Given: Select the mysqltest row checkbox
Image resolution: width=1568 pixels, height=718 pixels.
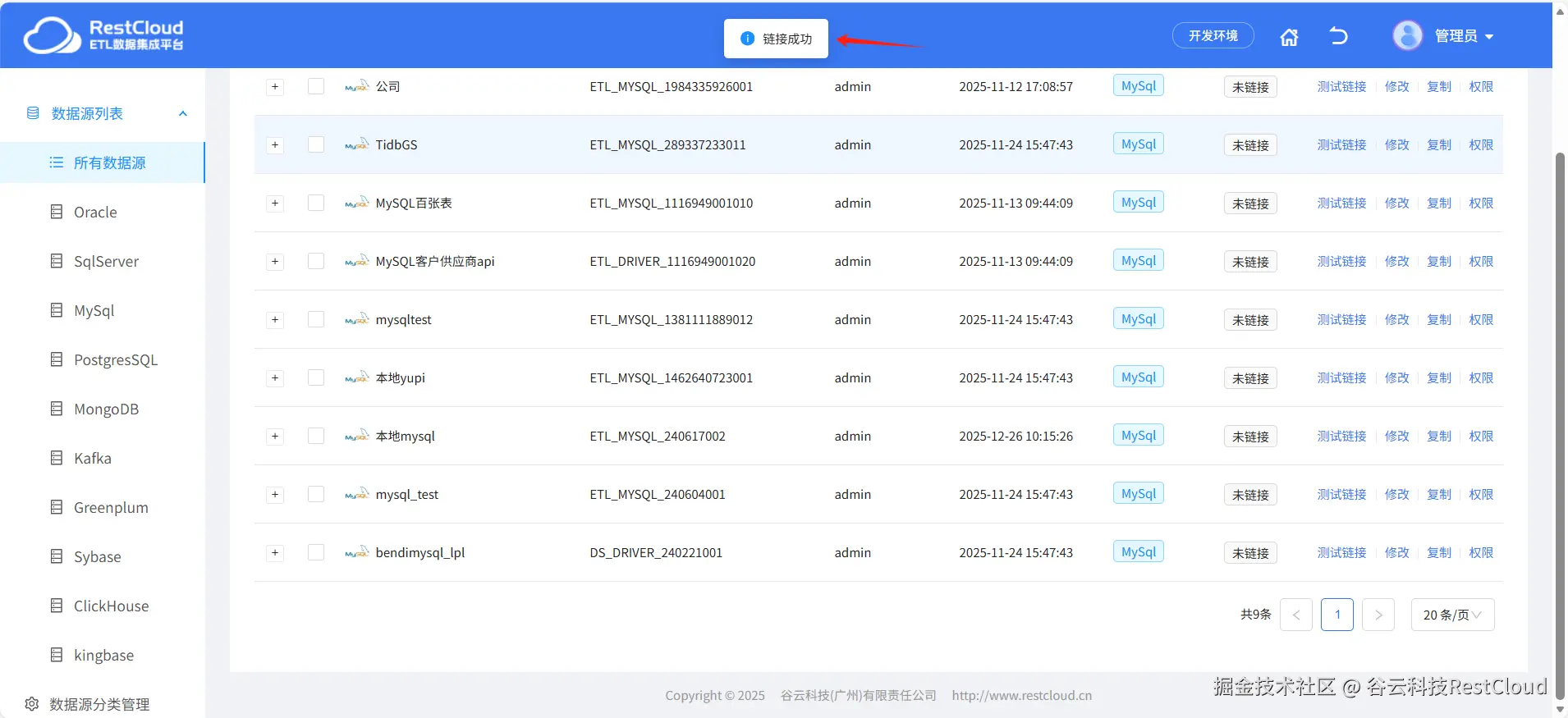Looking at the screenshot, I should coord(316,319).
